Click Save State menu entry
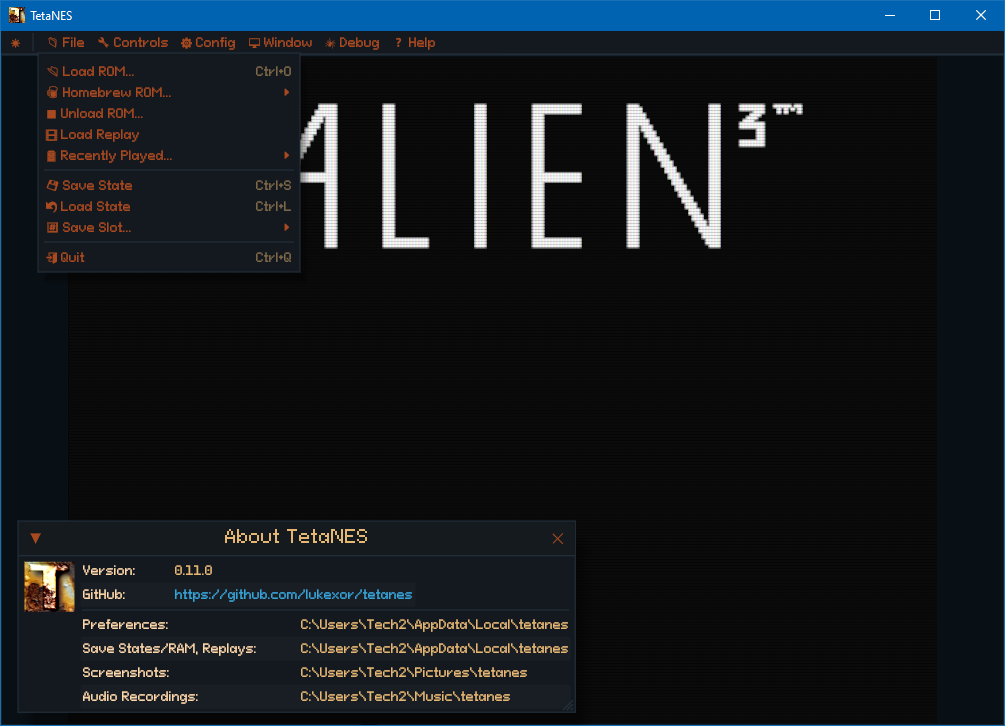The image size is (1005, 726). pos(96,185)
